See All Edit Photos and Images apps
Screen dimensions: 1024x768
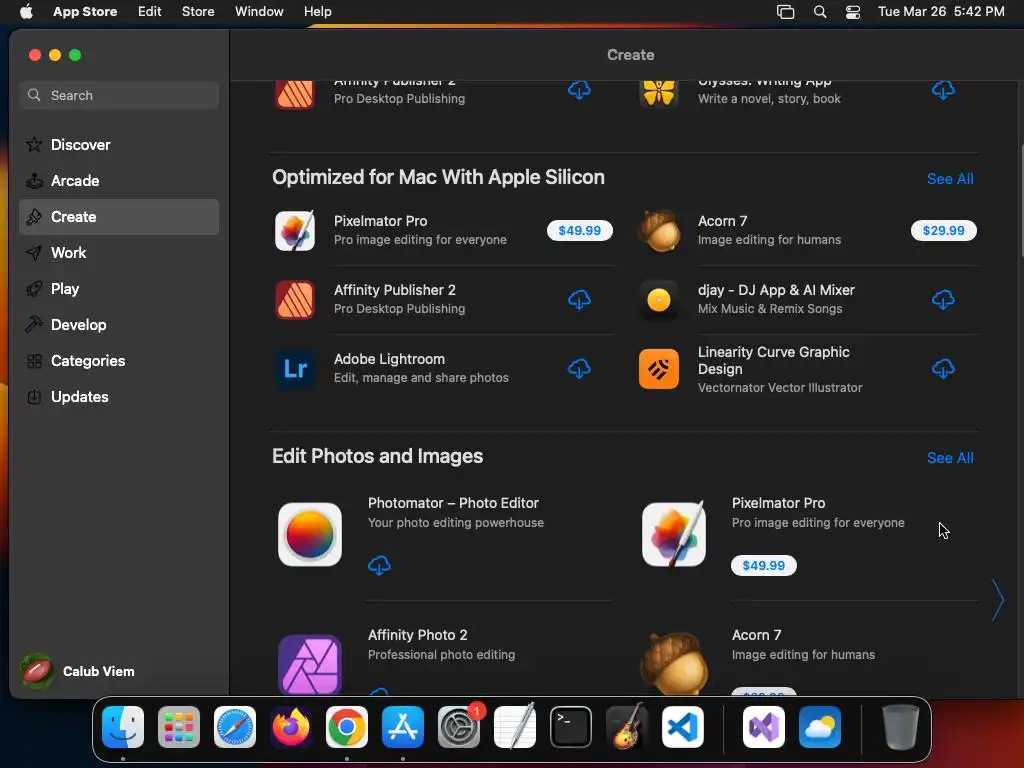point(950,458)
